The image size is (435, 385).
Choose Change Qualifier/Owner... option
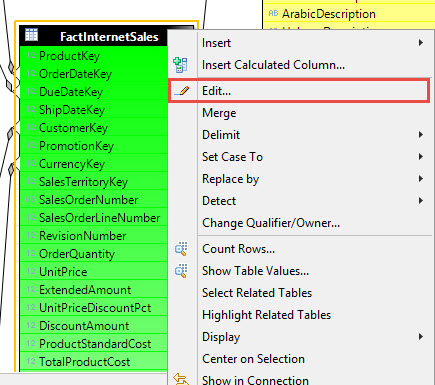[x=300, y=223]
